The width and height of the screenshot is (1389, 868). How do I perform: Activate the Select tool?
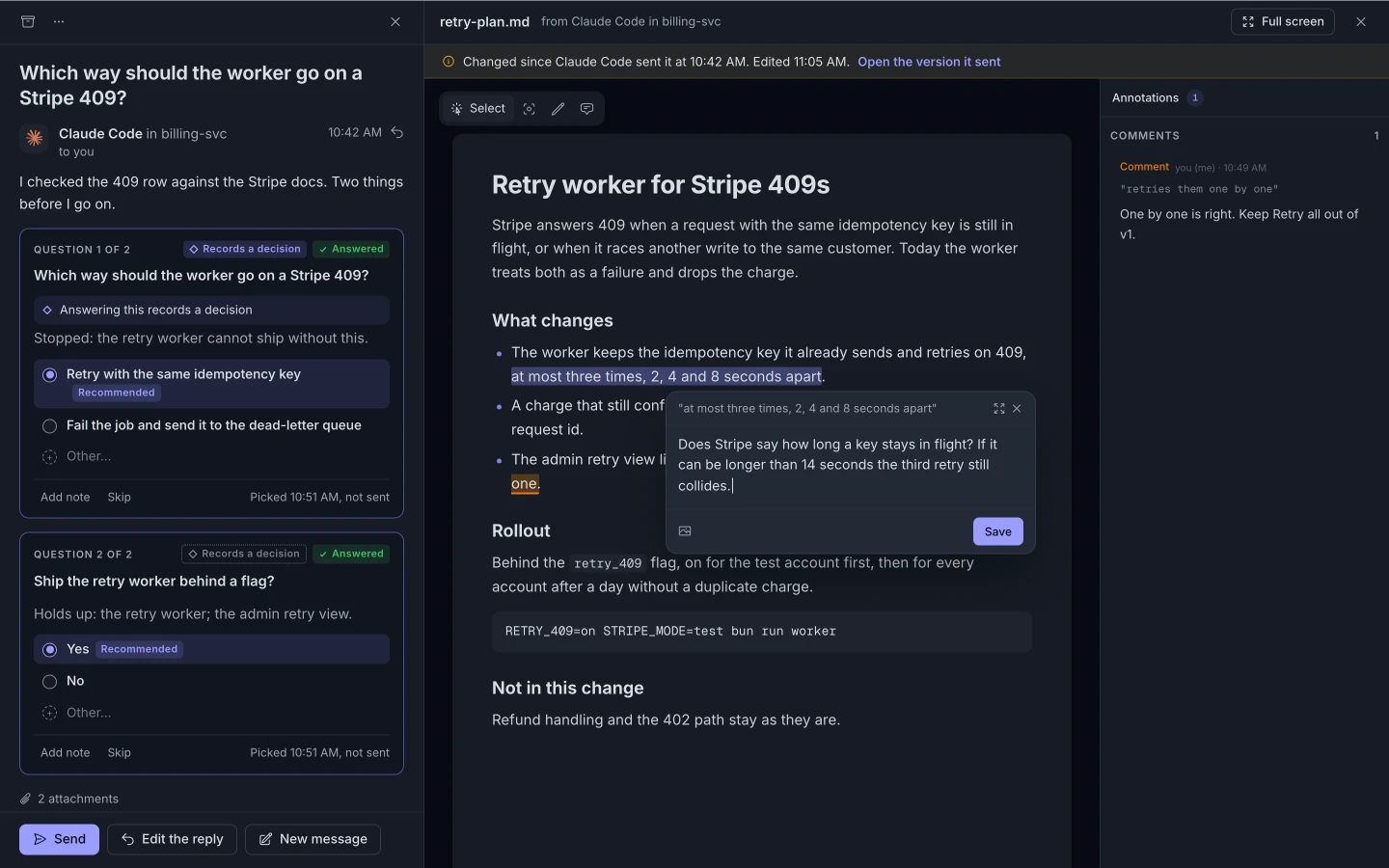click(478, 109)
